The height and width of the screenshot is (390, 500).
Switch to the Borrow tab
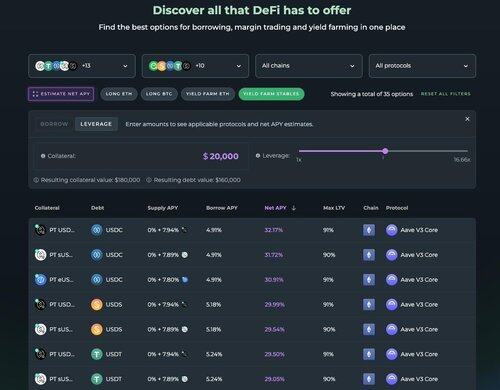pyautogui.click(x=54, y=124)
